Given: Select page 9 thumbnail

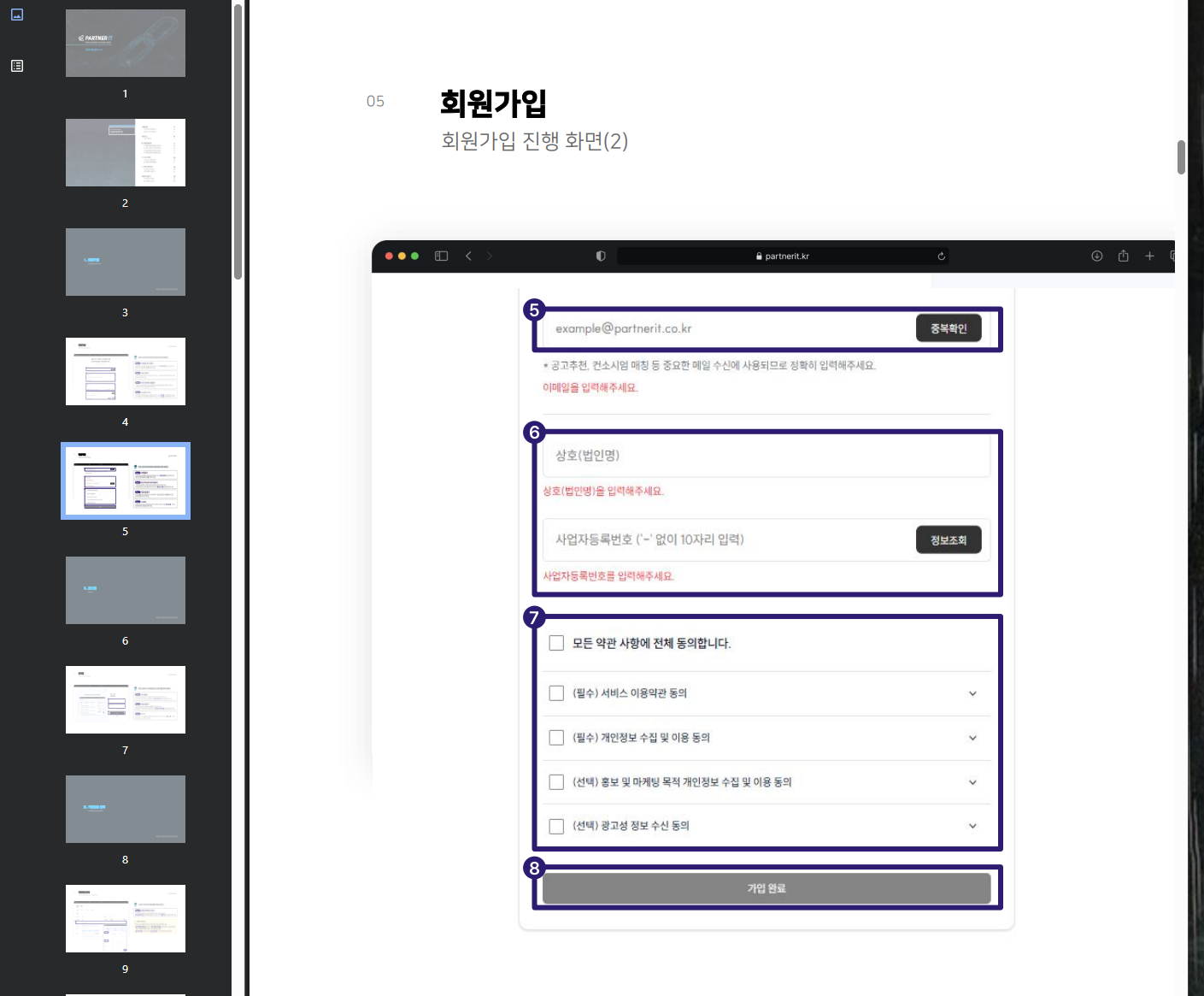Looking at the screenshot, I should [x=126, y=919].
